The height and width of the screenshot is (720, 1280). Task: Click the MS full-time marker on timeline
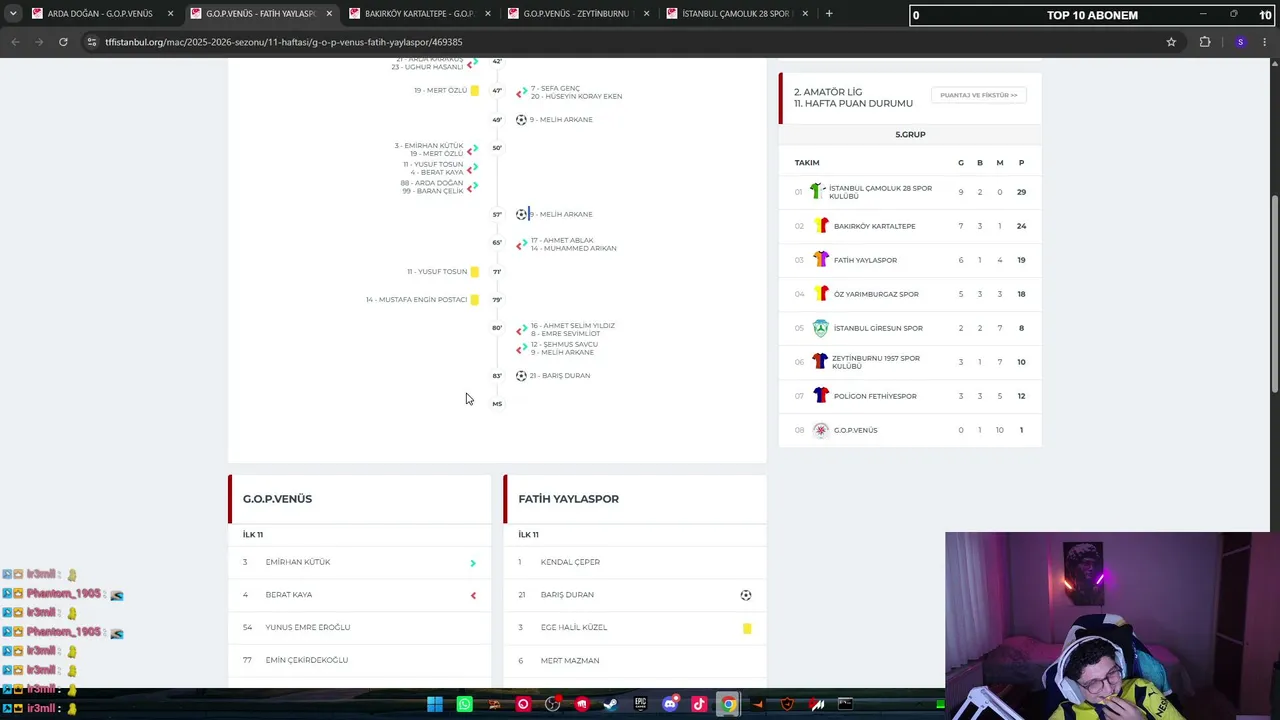[x=497, y=404]
